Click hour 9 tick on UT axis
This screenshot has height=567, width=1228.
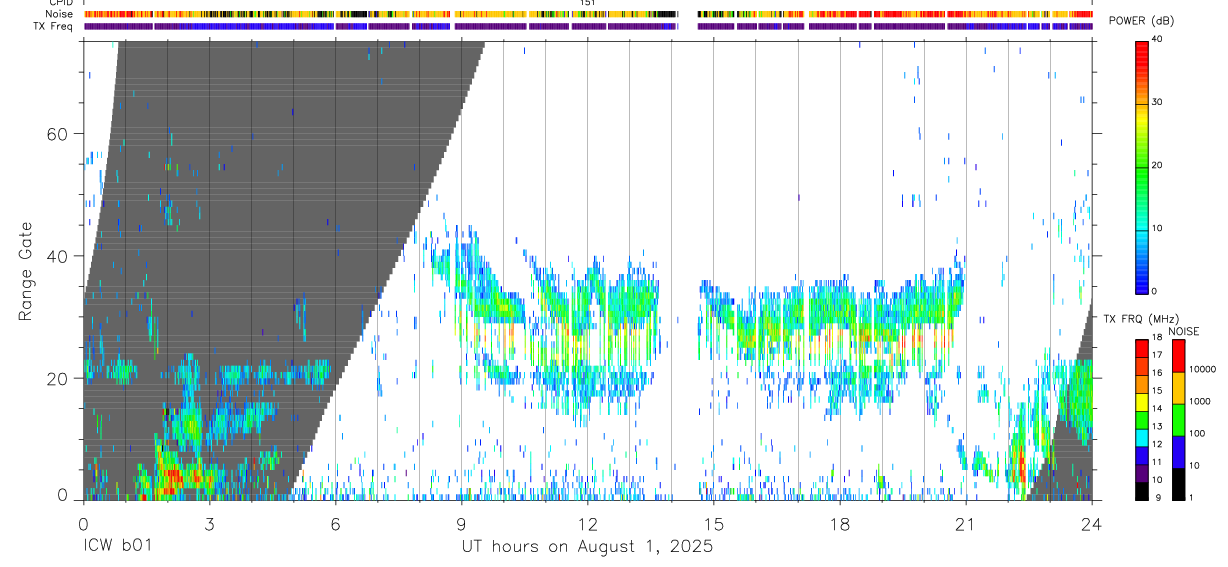[x=461, y=523]
